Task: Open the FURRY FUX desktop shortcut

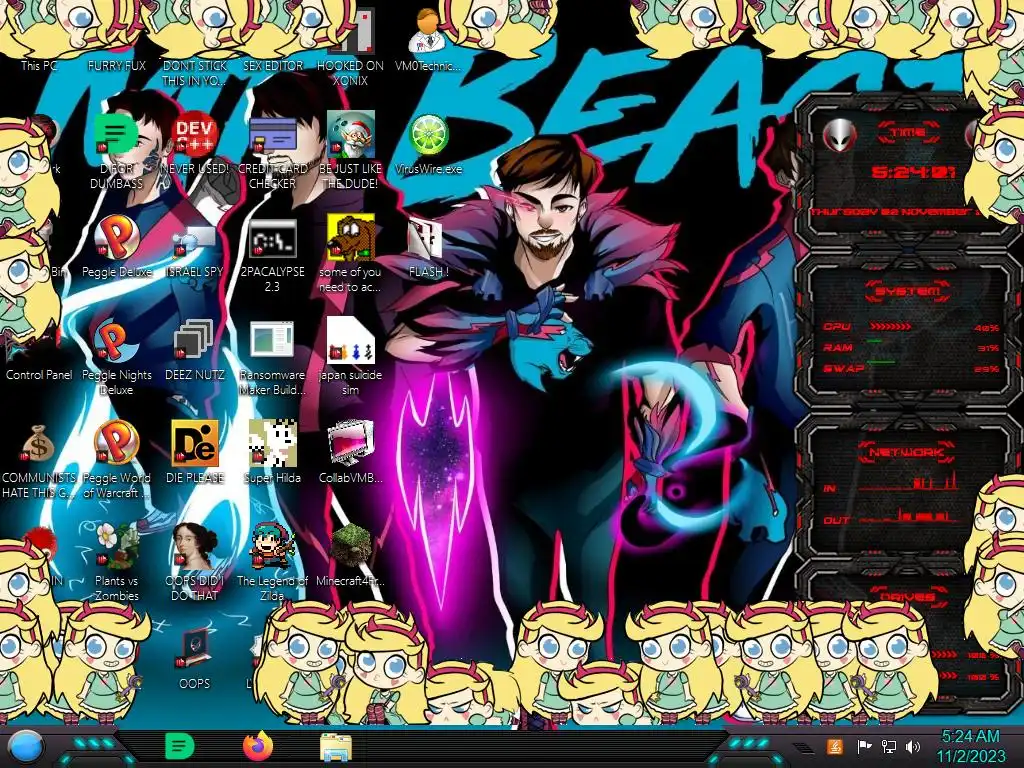Action: point(116,65)
